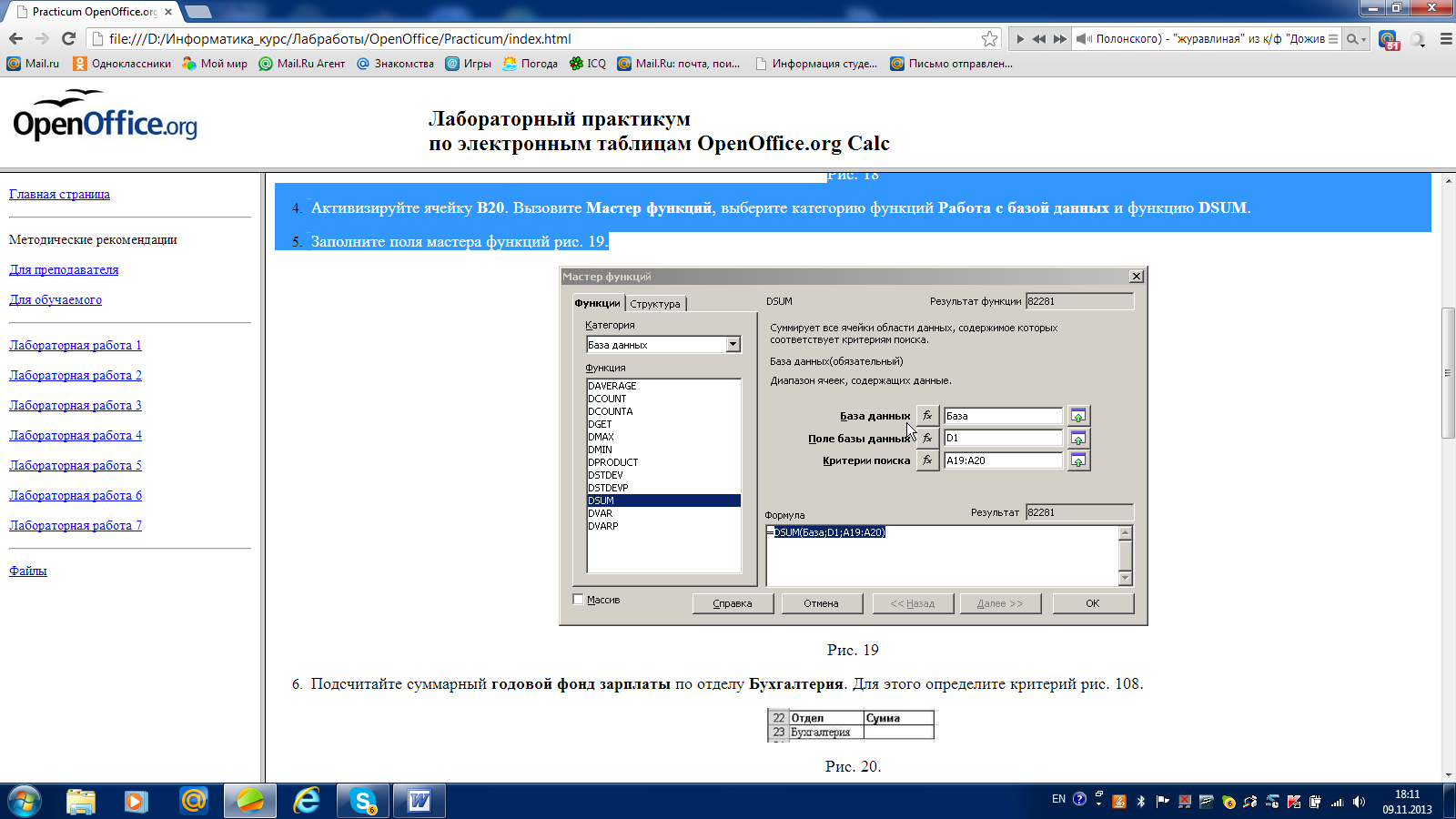Image resolution: width=1456 pixels, height=819 pixels.
Task: Click the Поле базы данных input D1
Action: [1003, 438]
